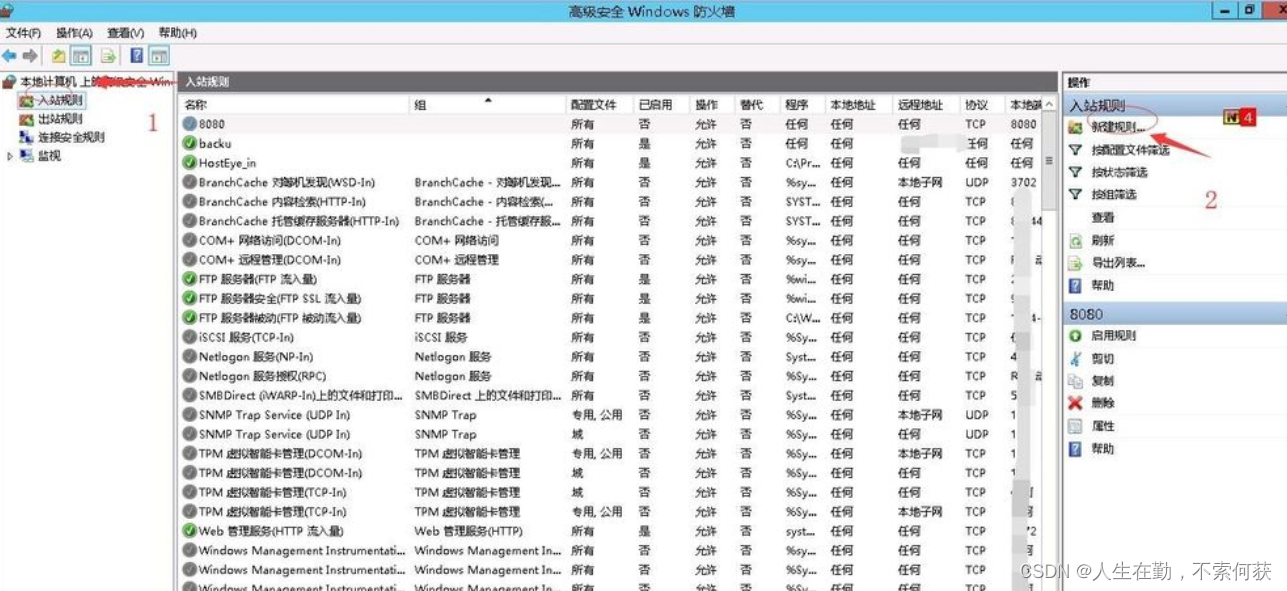Click the 启用规则 green icon under 8080

click(x=1075, y=336)
